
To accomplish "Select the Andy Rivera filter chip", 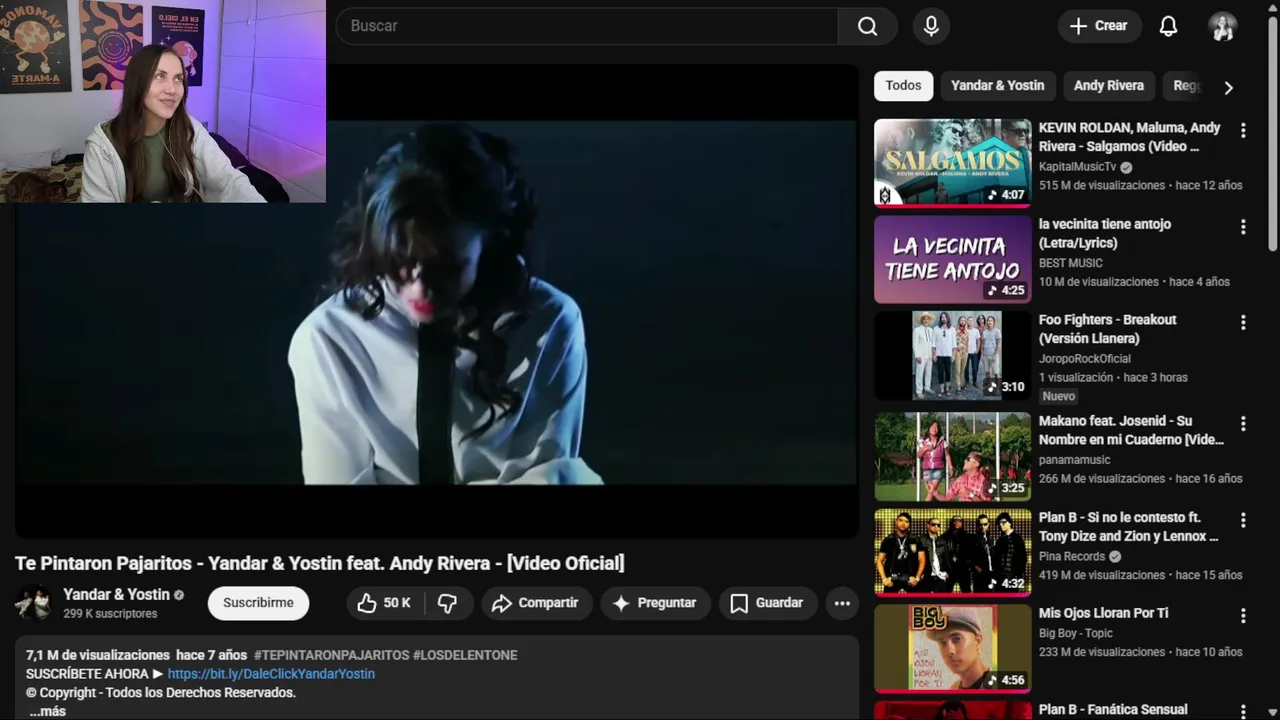I will 1108,86.
